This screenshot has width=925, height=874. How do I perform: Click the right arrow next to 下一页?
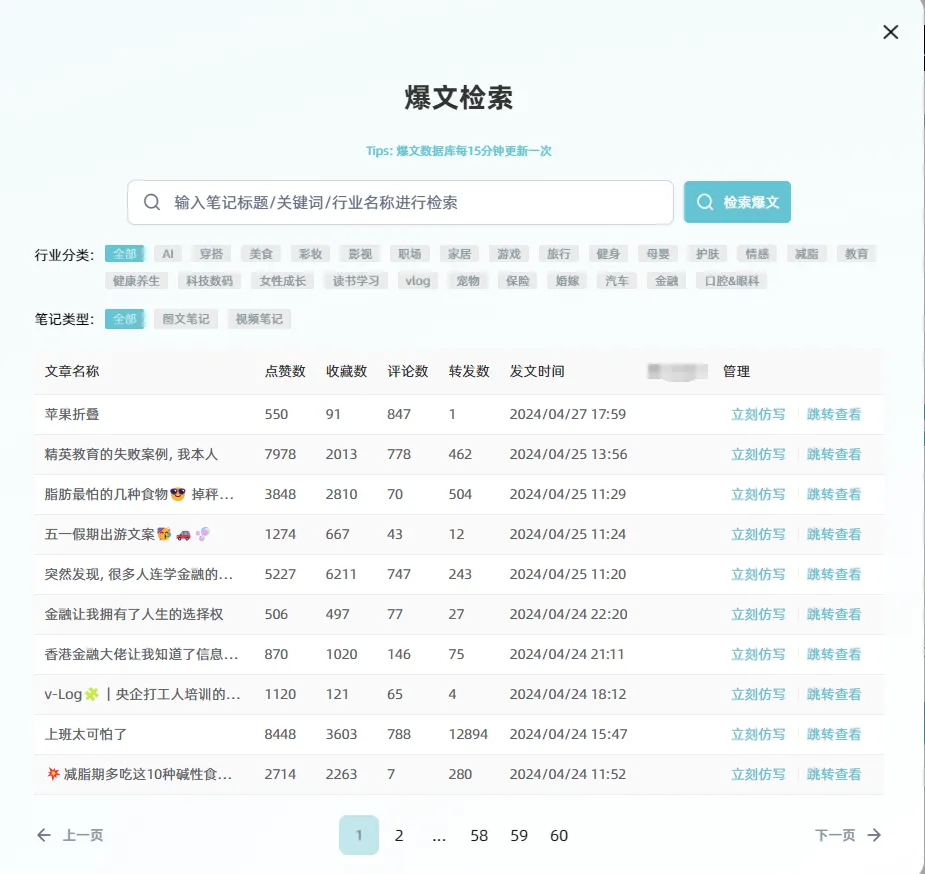pyautogui.click(x=872, y=834)
